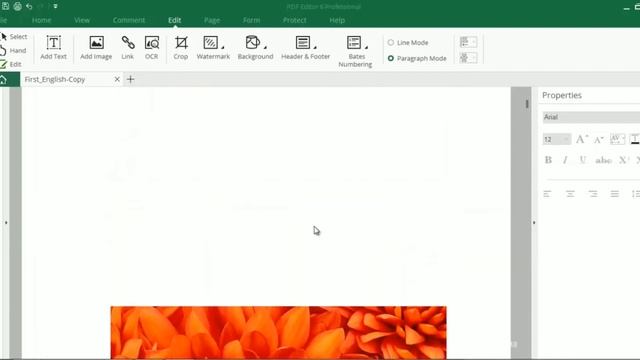This screenshot has height=360, width=640.
Task: Toggle Underline formatting
Action: click(582, 160)
